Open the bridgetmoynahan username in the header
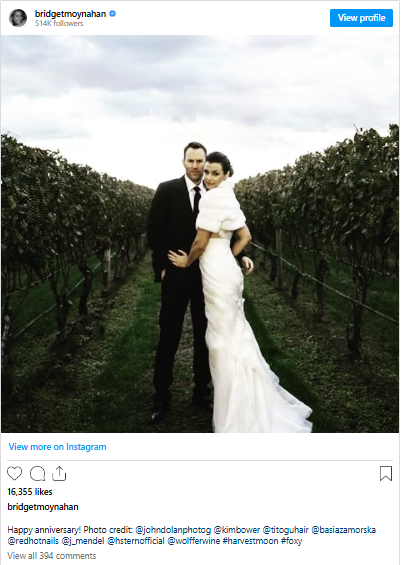The height and width of the screenshot is (565, 401). [x=70, y=14]
